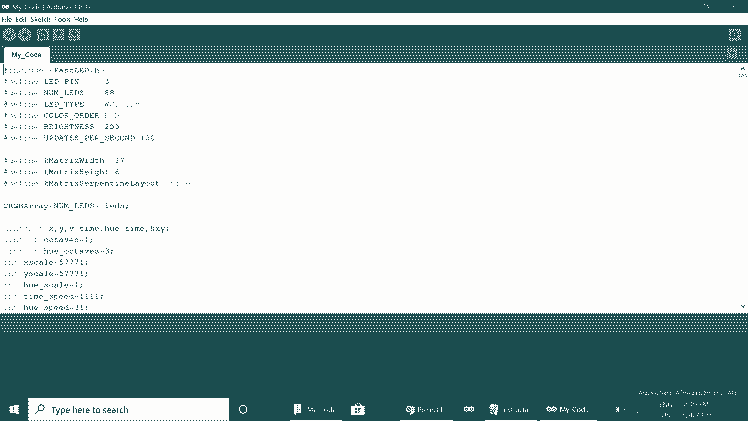Click the kMatrixWidth define line
Viewport: 748px width, 421px height.
[64, 161]
